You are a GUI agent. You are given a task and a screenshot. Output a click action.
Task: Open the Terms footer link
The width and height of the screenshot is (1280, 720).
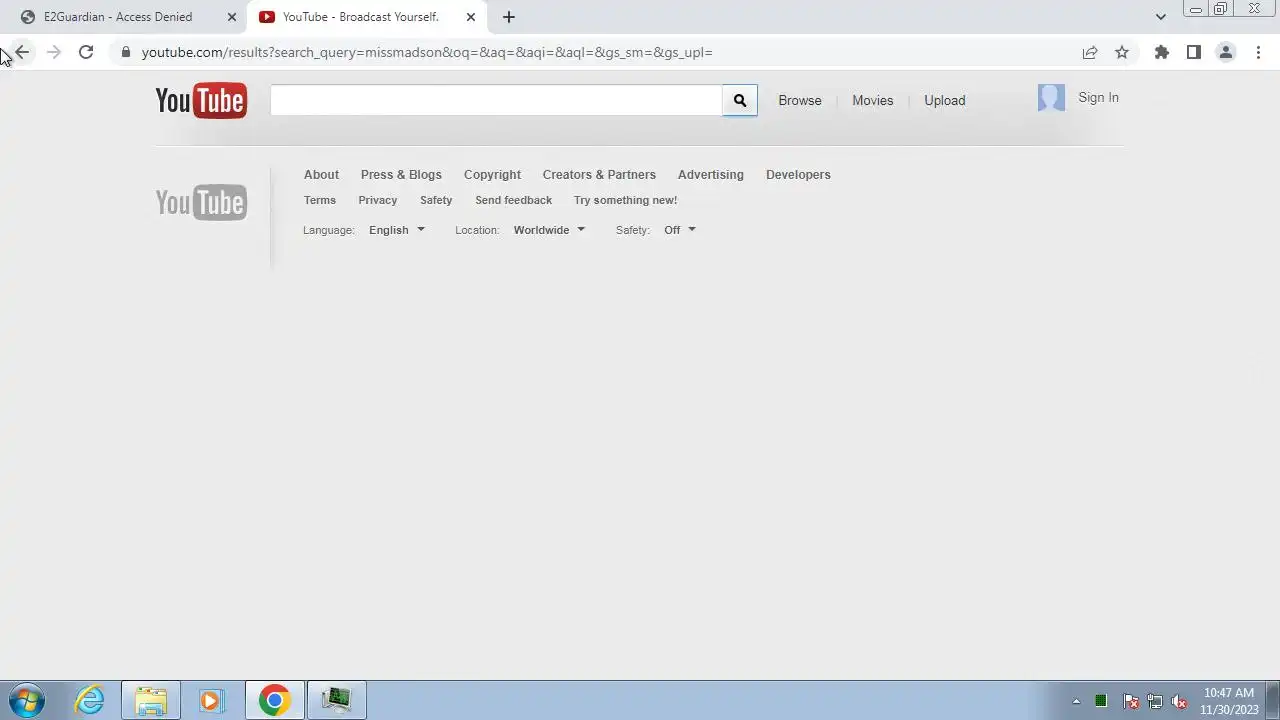pyautogui.click(x=320, y=200)
